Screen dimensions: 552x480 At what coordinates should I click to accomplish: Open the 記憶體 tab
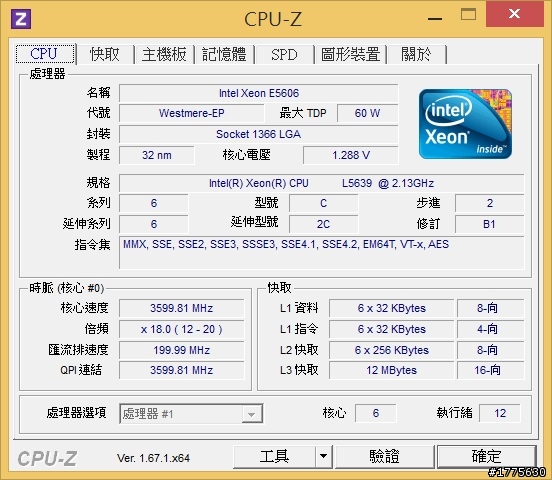click(x=224, y=55)
